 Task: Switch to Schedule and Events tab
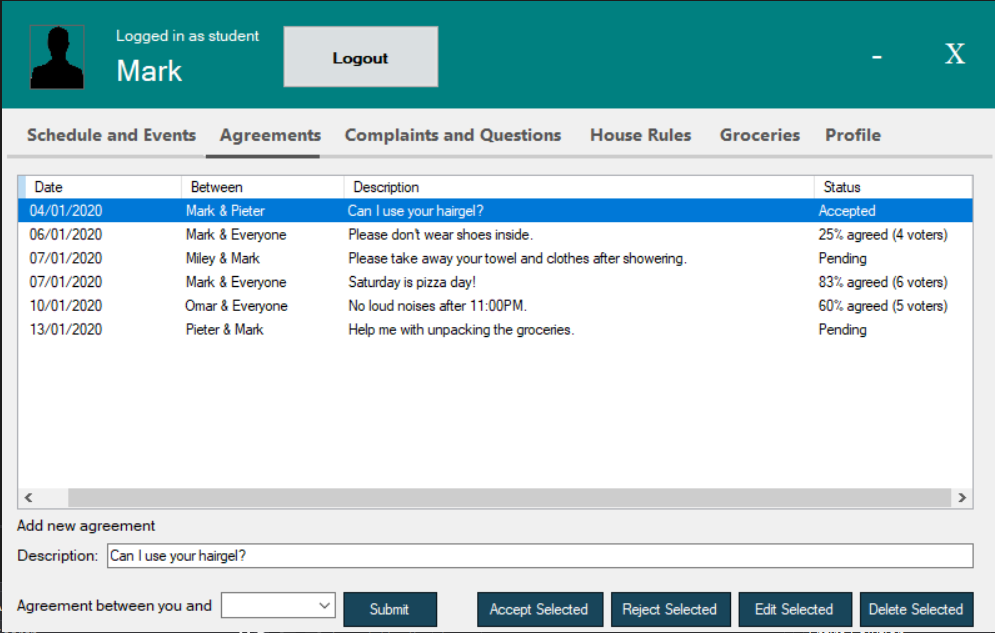(111, 135)
